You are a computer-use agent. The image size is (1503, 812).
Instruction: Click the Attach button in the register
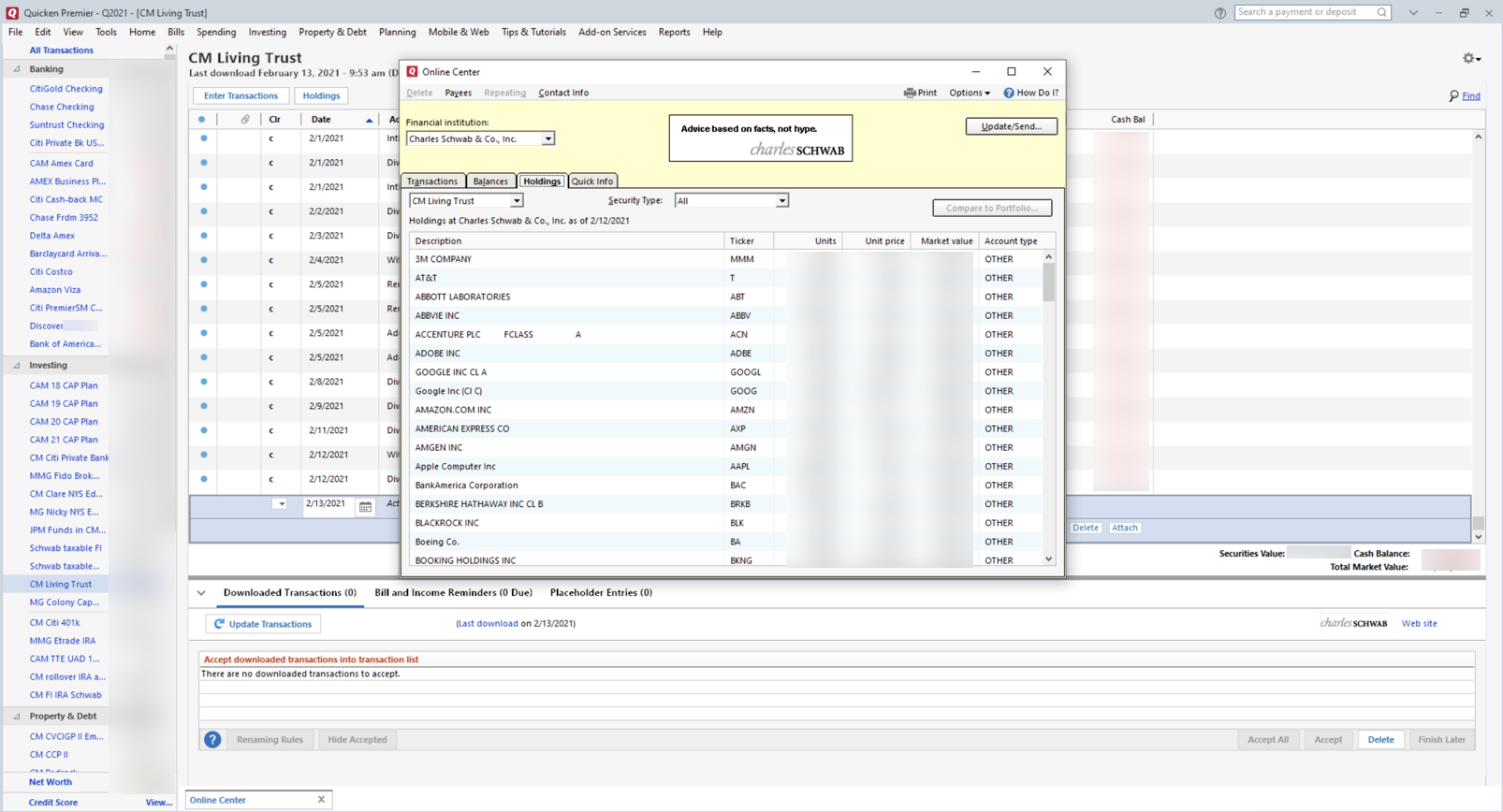pos(1124,528)
